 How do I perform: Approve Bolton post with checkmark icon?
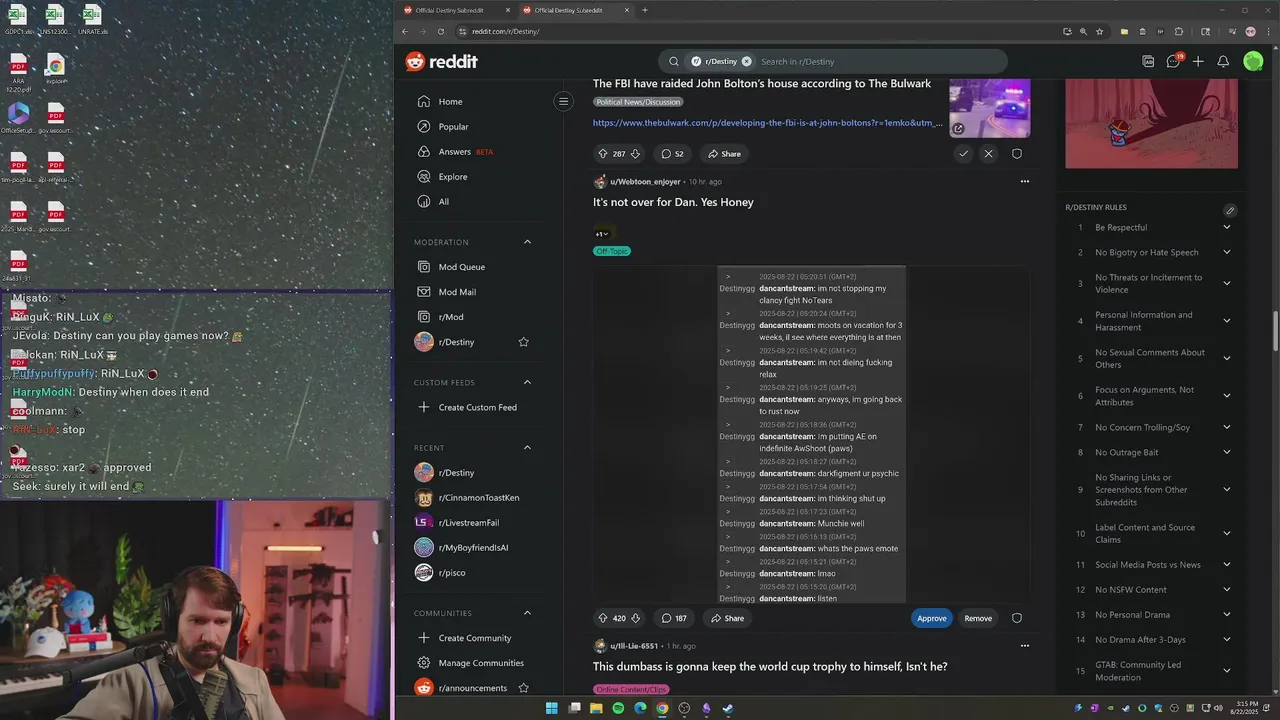tap(963, 154)
